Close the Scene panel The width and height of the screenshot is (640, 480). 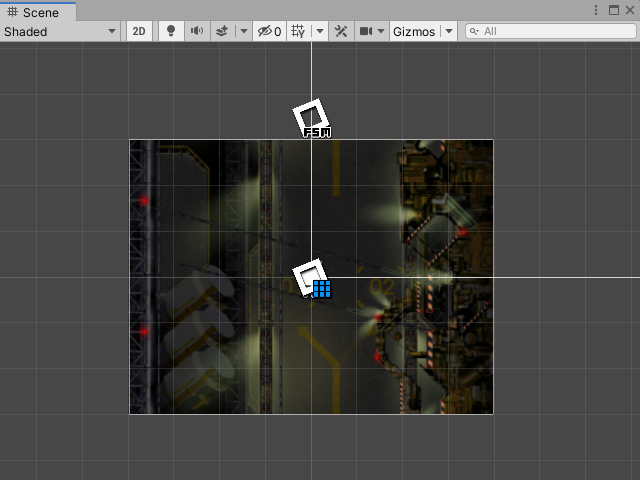(630, 10)
